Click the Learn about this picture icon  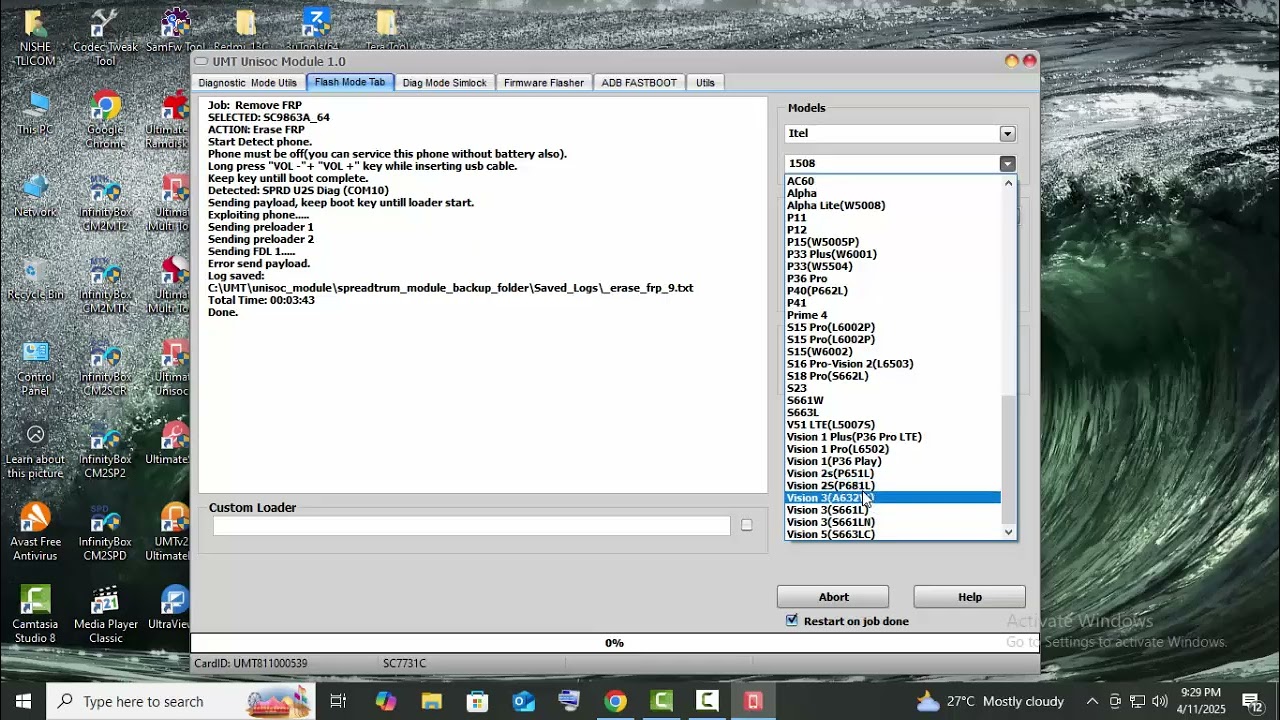point(35,451)
